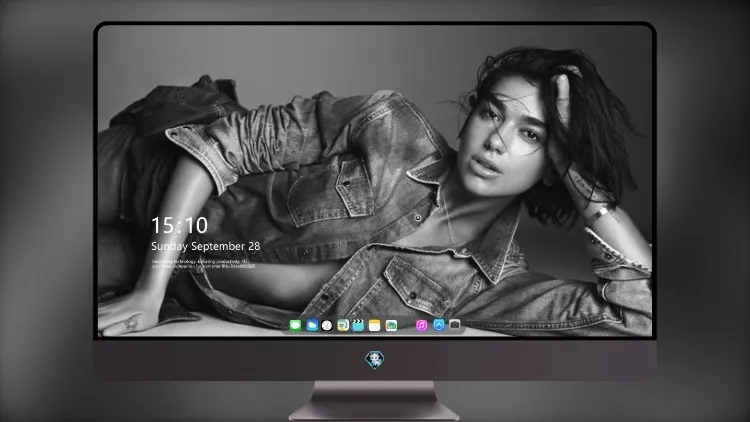Open the Camera app in the dock

(454, 324)
